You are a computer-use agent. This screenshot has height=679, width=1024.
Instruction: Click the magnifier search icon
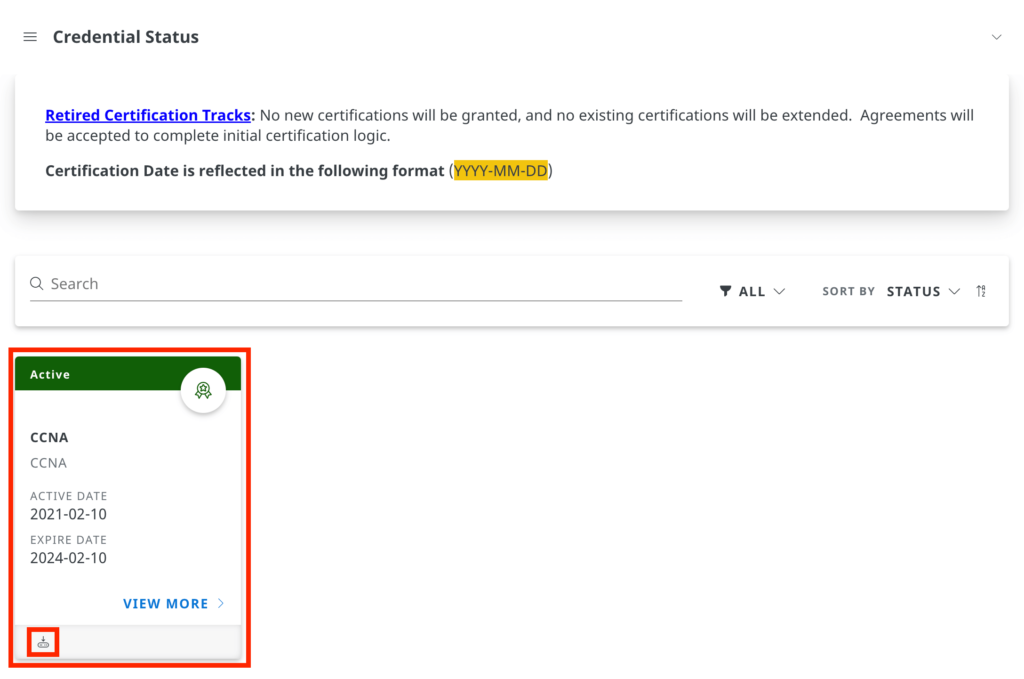click(37, 283)
